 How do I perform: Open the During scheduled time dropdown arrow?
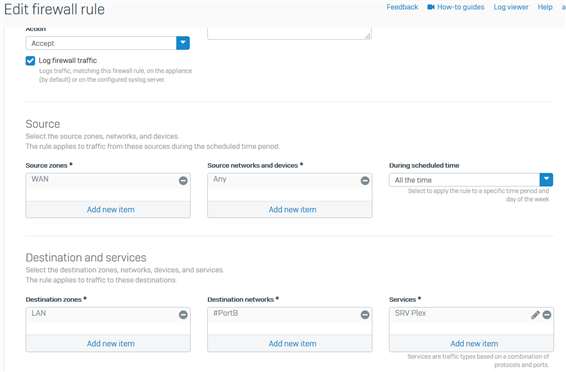(546, 179)
